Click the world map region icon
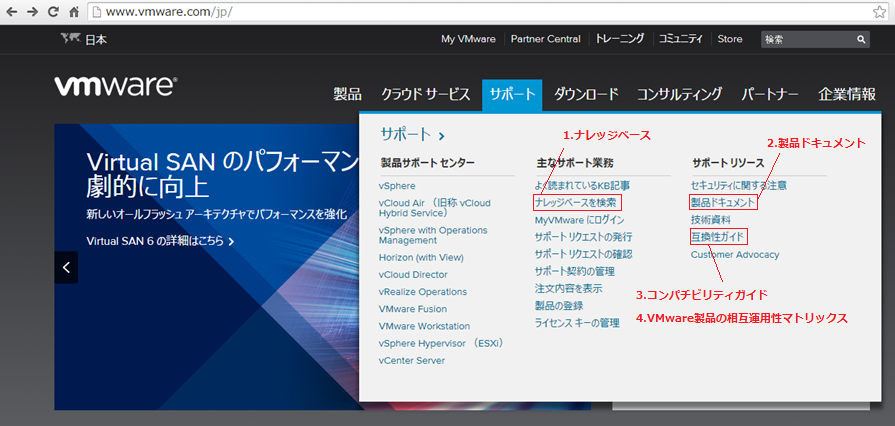 [70, 39]
